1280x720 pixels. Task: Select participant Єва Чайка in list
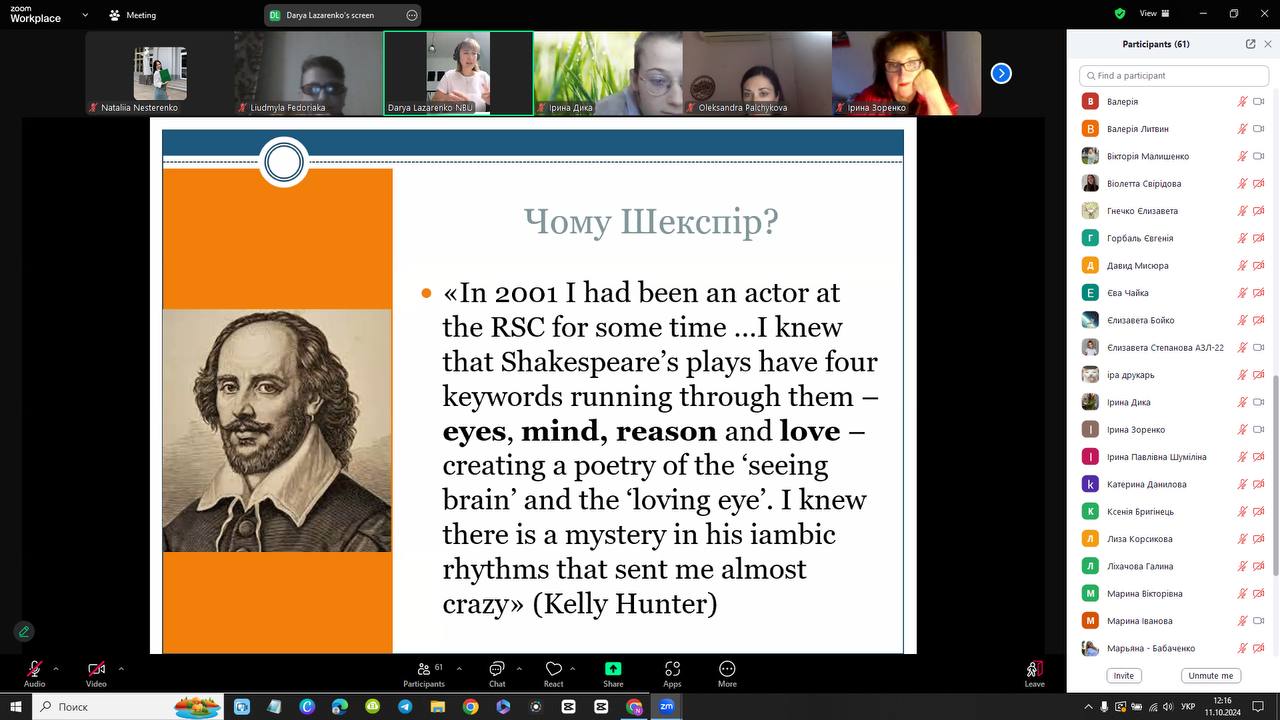point(1174,293)
